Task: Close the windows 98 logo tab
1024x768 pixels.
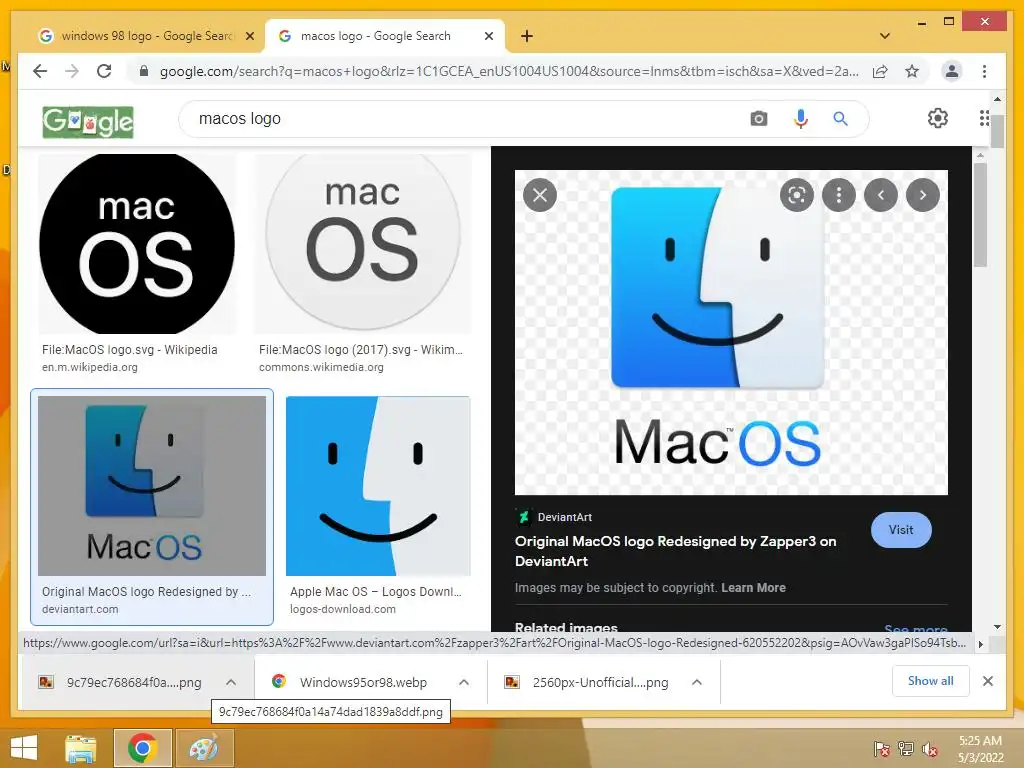Action: pyautogui.click(x=249, y=36)
